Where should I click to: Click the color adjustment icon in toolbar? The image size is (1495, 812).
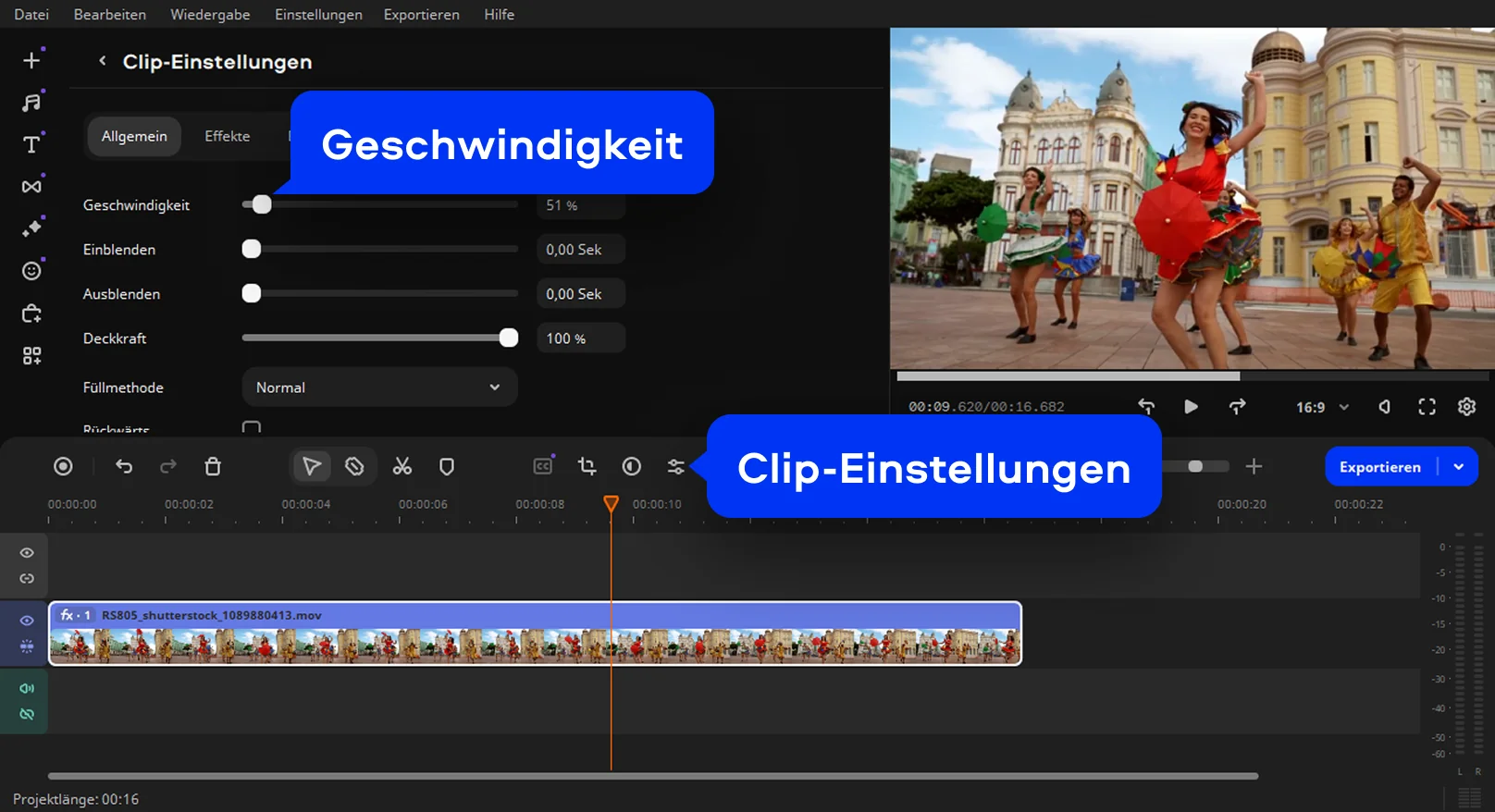(632, 467)
